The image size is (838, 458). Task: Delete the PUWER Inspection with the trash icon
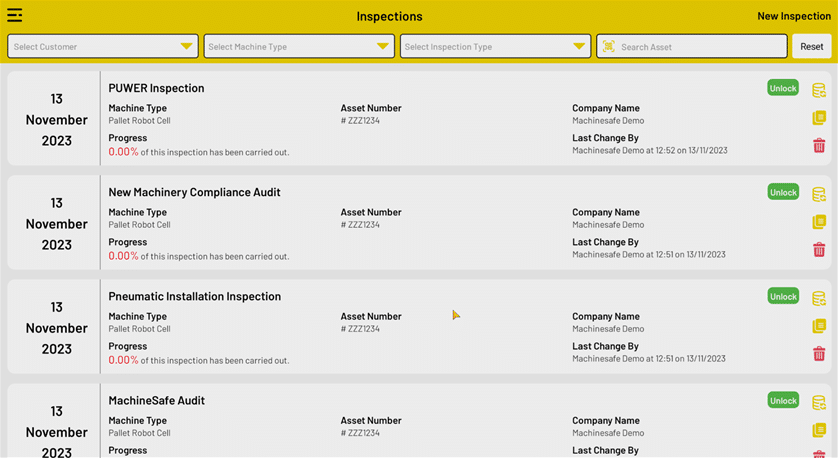pos(819,146)
